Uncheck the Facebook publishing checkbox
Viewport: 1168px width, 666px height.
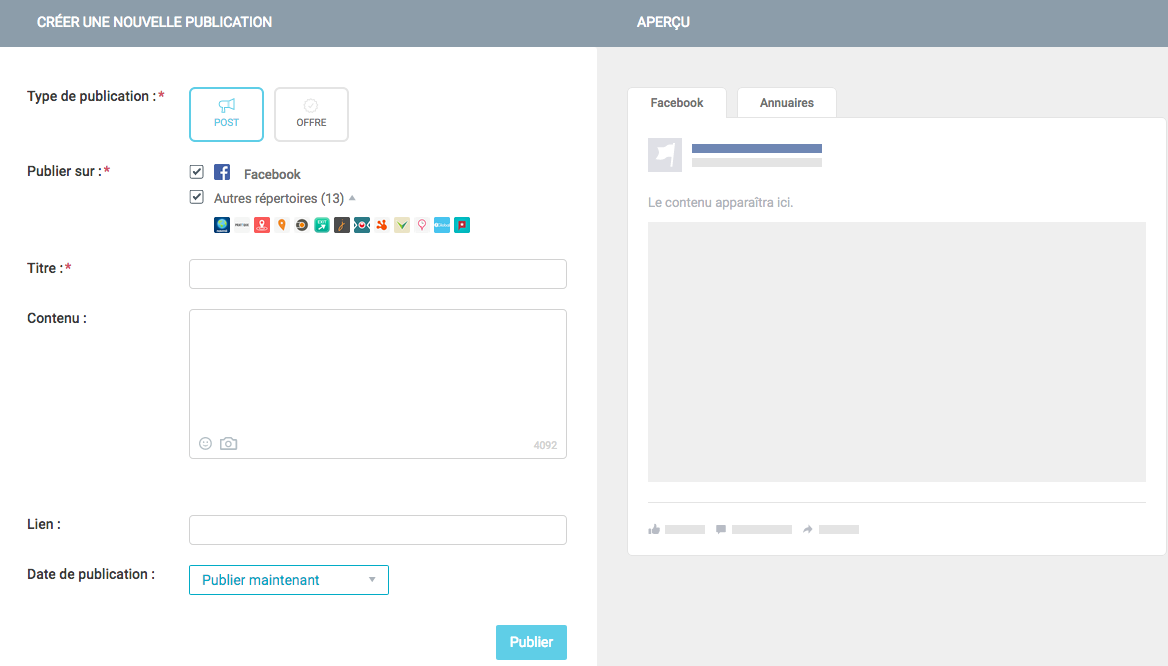point(197,171)
